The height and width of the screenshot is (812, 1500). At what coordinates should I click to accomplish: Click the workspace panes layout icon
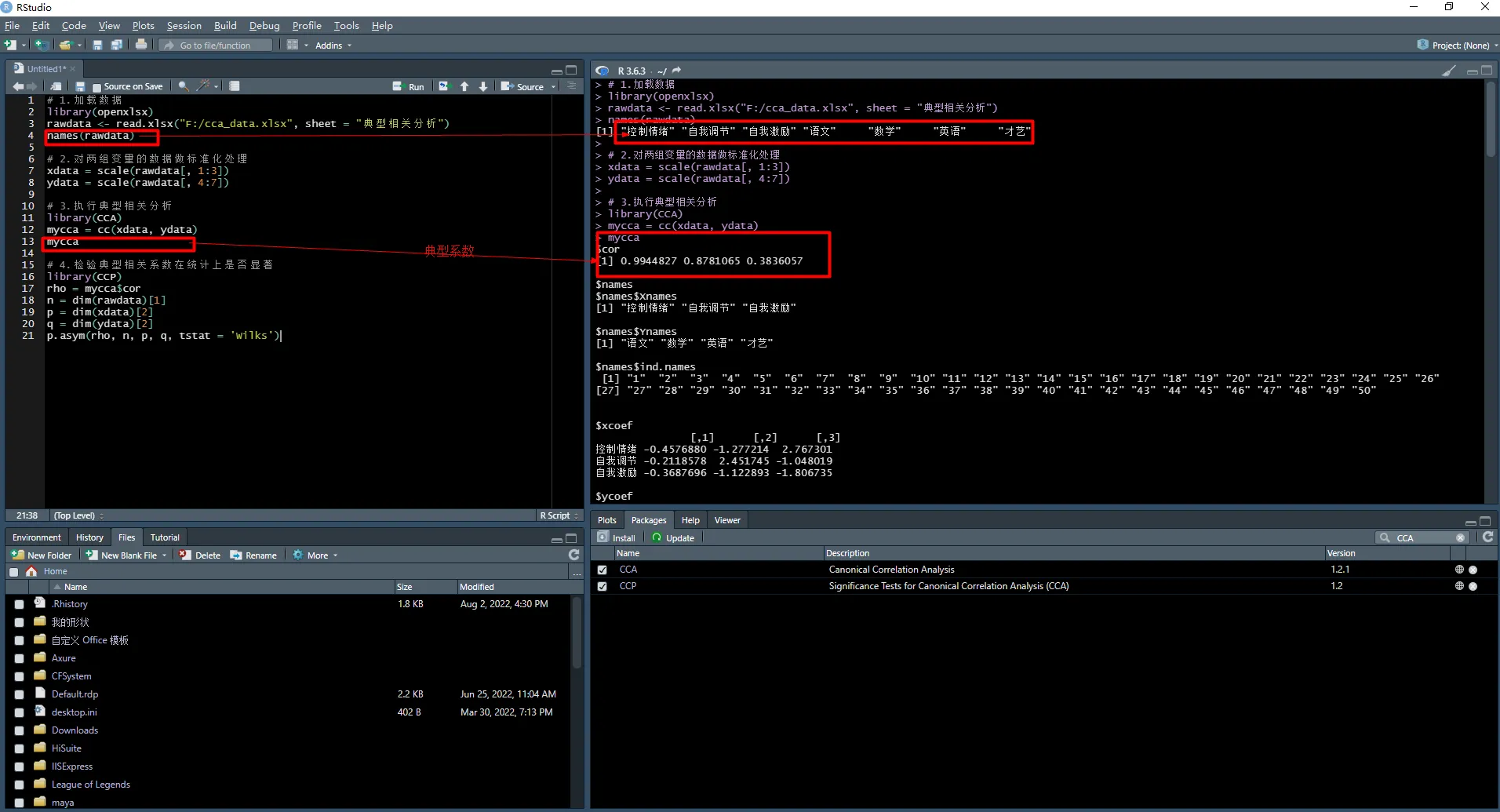(293, 45)
